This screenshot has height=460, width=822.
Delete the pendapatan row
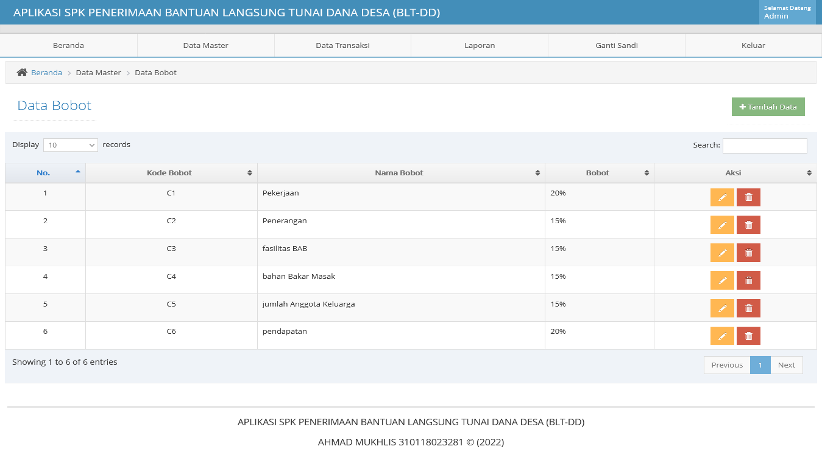pos(748,336)
